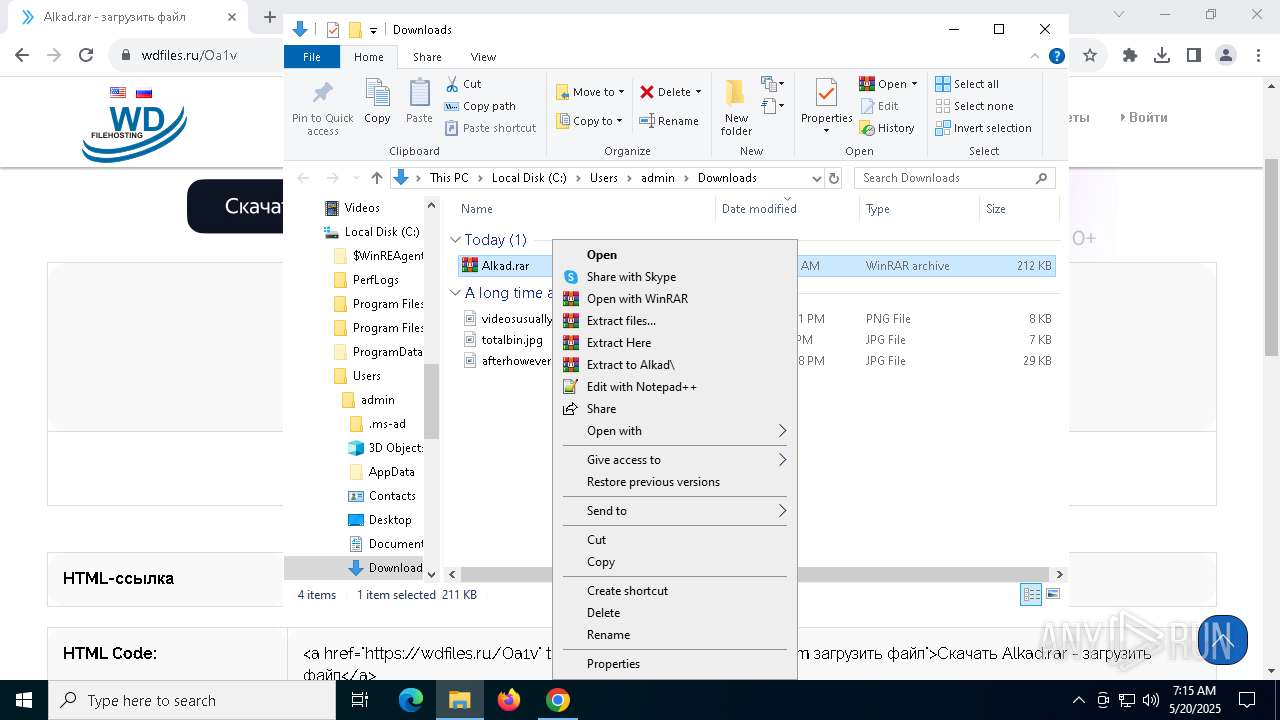Click the Rename ribbon button
The height and width of the screenshot is (720, 1280).
669,121
